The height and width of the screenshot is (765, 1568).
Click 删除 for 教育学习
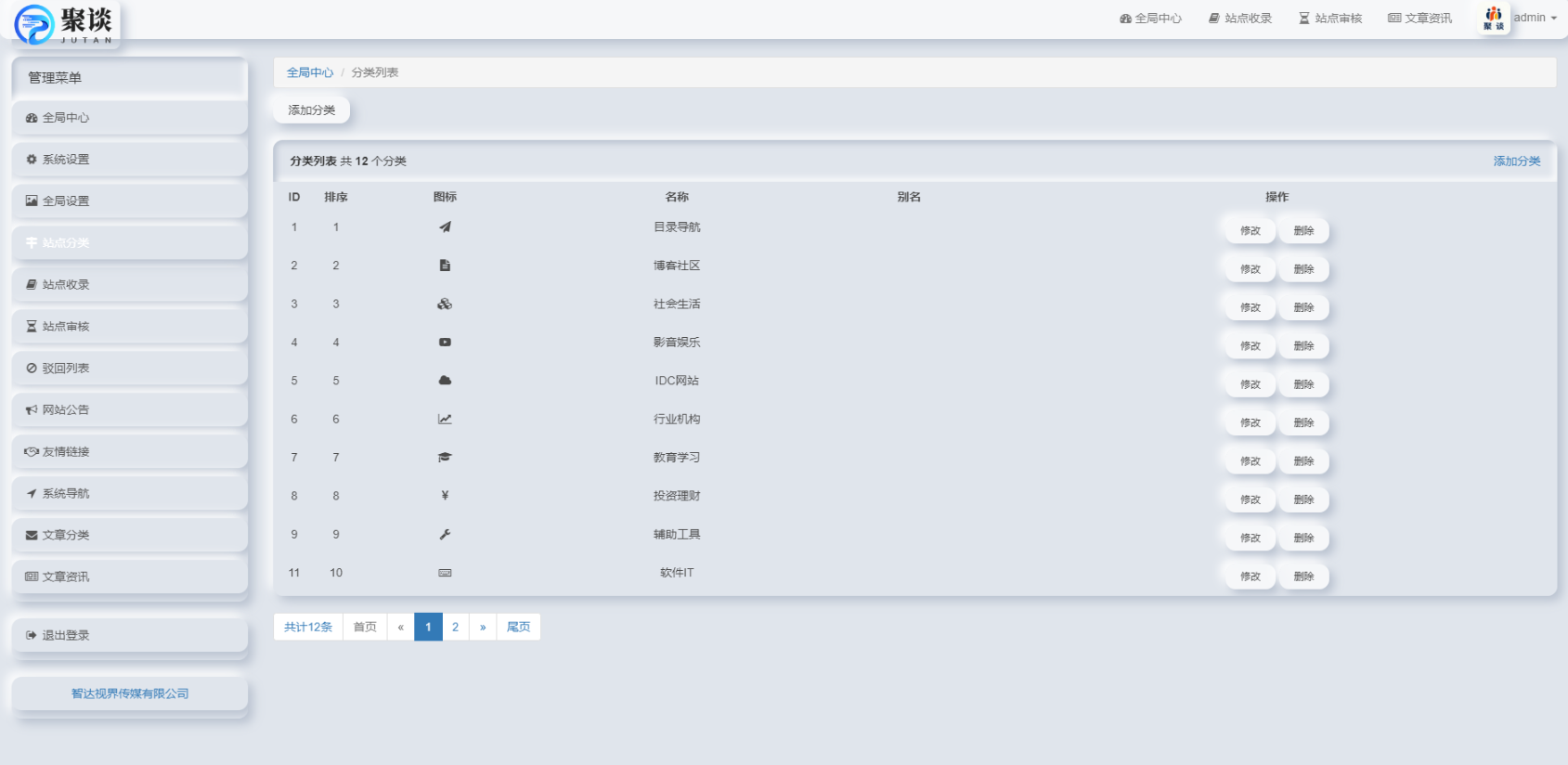1303,461
